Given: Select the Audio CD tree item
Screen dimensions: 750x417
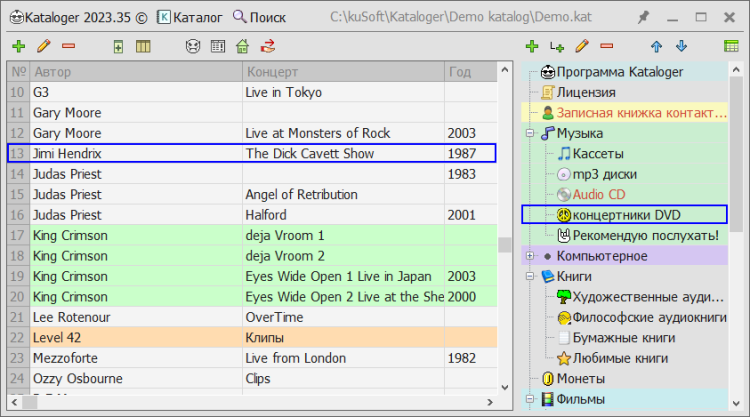Looking at the screenshot, I should (599, 195).
